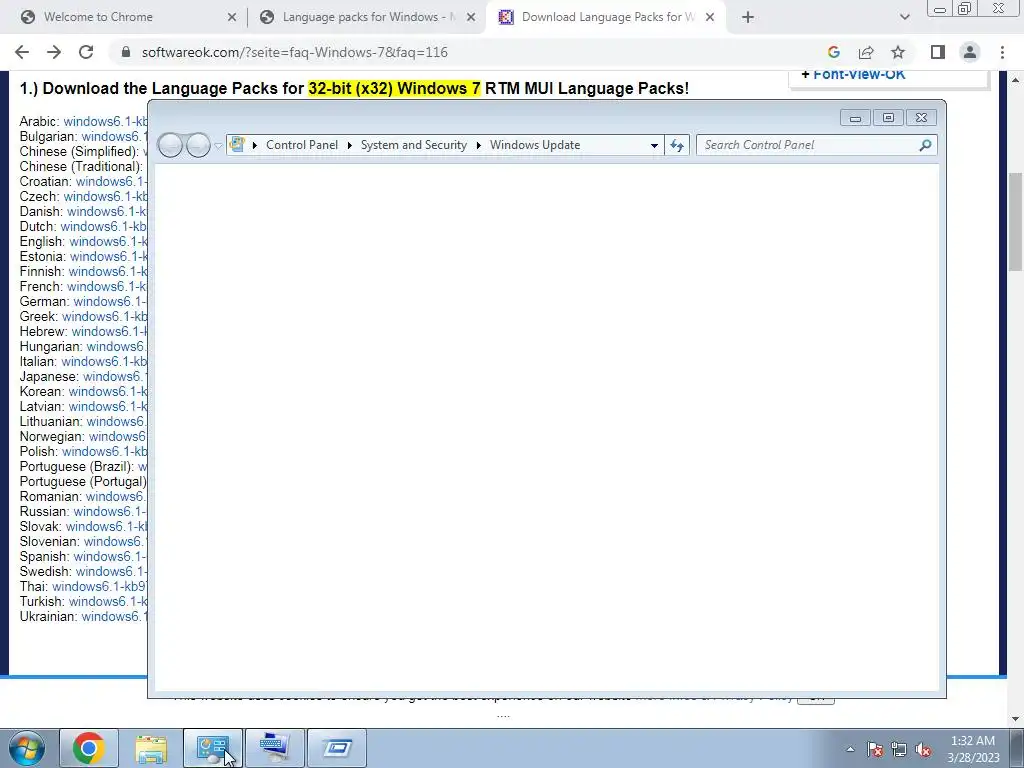The image size is (1024, 768).
Task: Close Welcome to Chrome tab
Action: tap(232, 17)
